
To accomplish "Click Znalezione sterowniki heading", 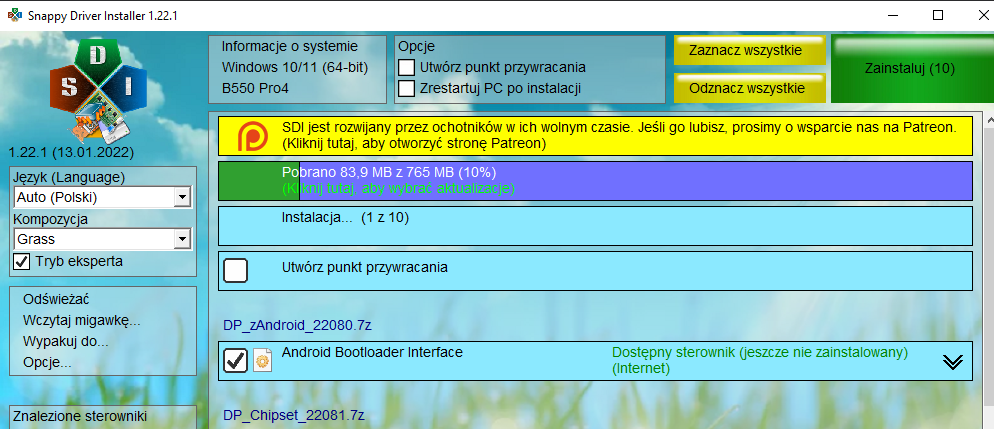I will click(80, 416).
